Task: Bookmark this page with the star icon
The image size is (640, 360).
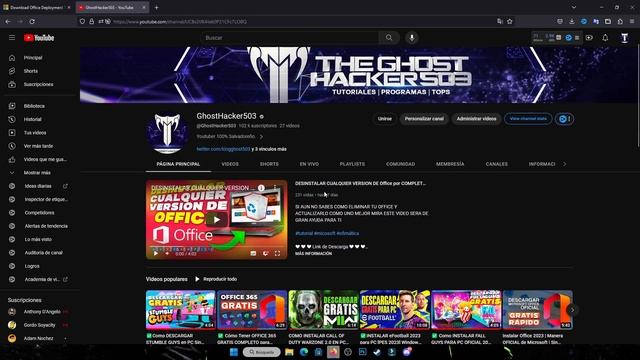Action: point(510,21)
